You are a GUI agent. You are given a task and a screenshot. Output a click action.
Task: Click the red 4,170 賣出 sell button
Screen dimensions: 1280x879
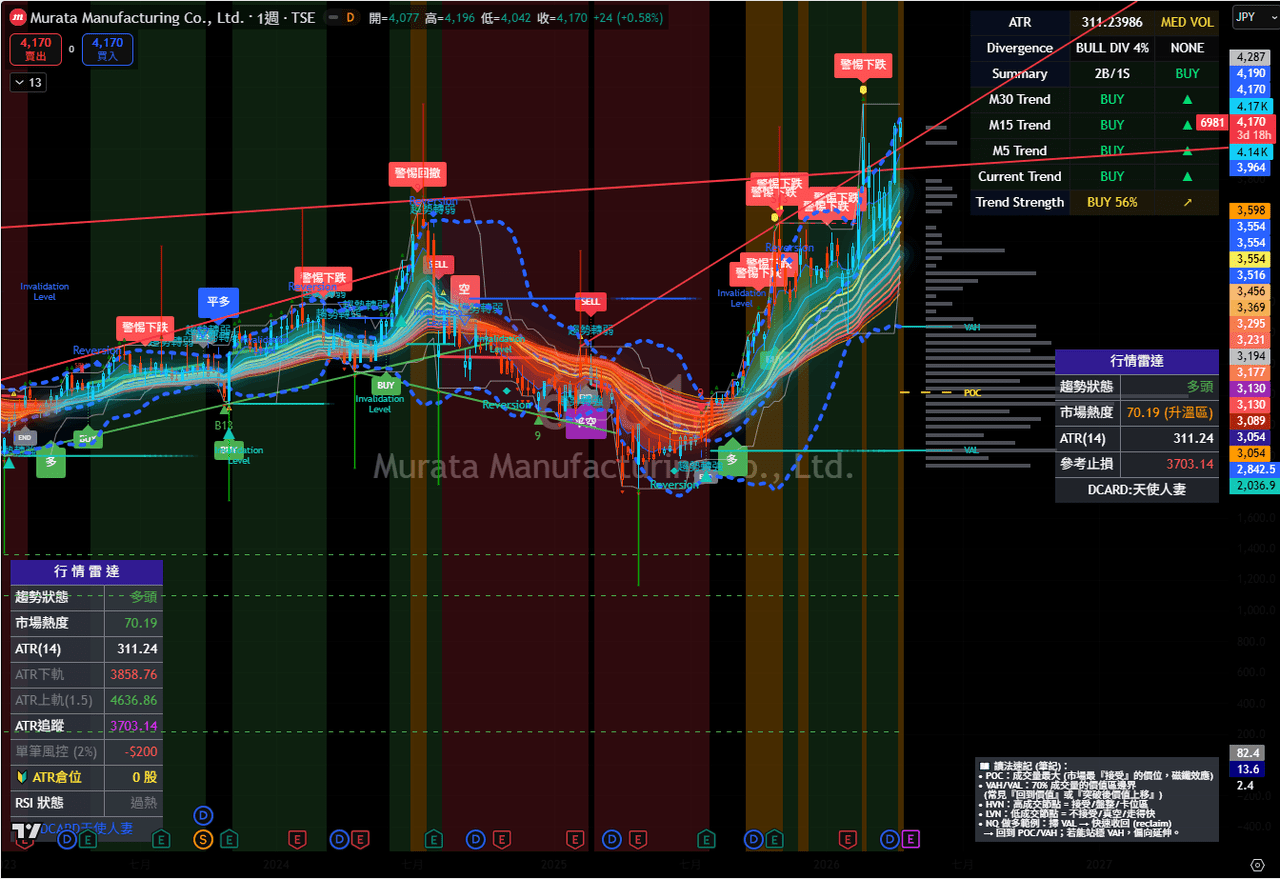pyautogui.click(x=35, y=49)
